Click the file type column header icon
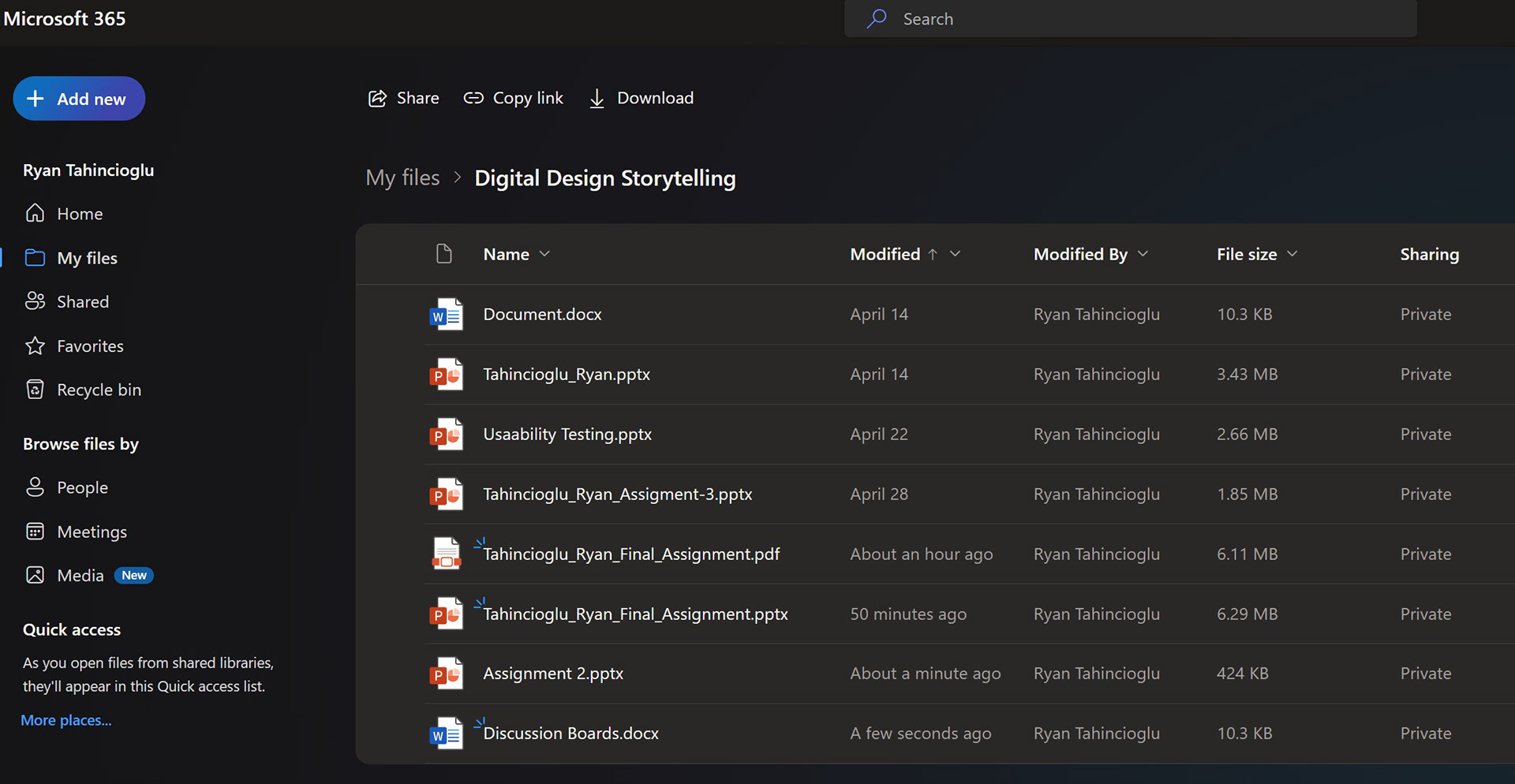Screen dimensions: 1515x784 [444, 253]
